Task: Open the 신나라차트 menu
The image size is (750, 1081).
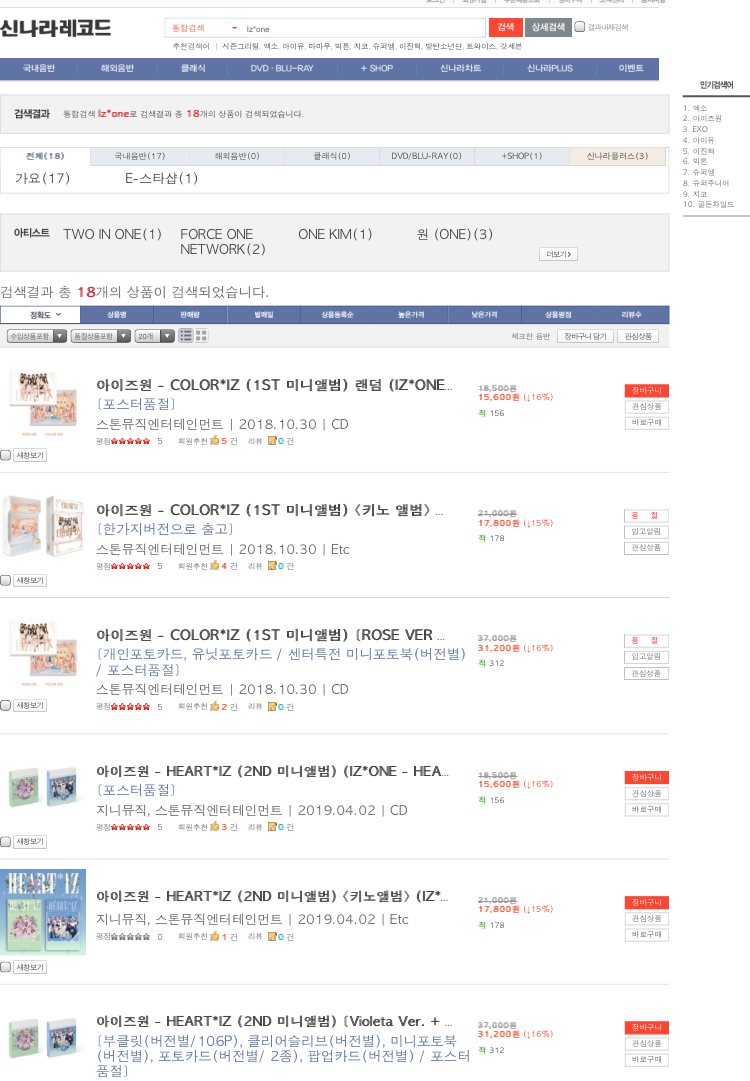Action: tap(460, 68)
